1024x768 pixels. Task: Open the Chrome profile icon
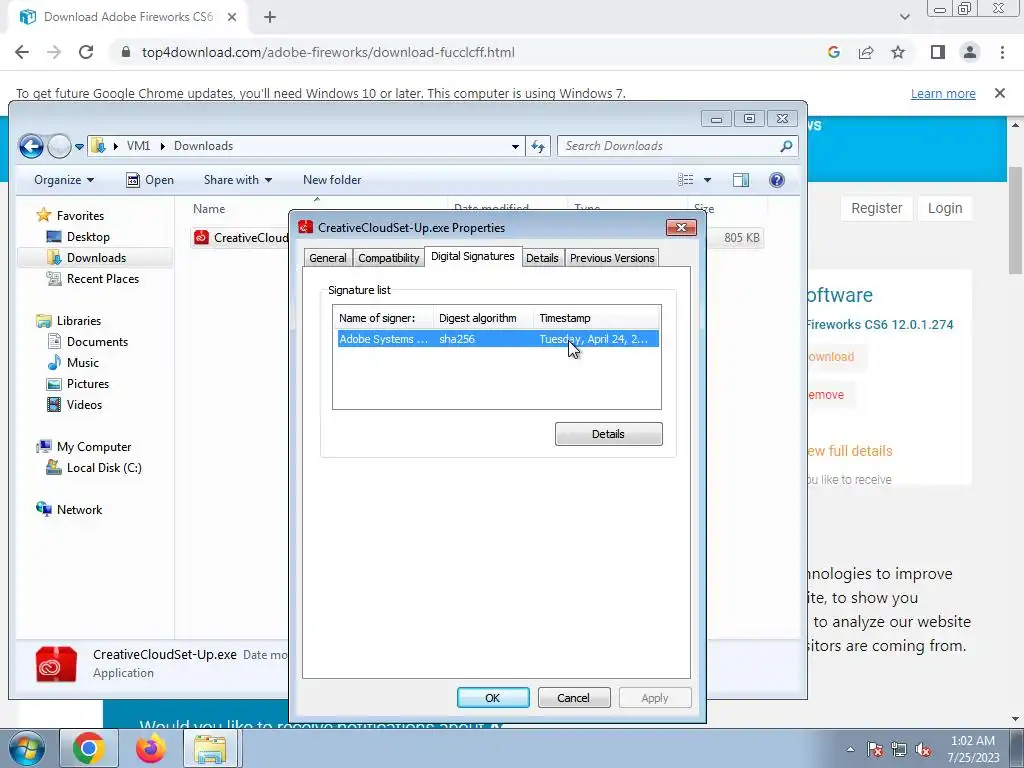click(970, 52)
